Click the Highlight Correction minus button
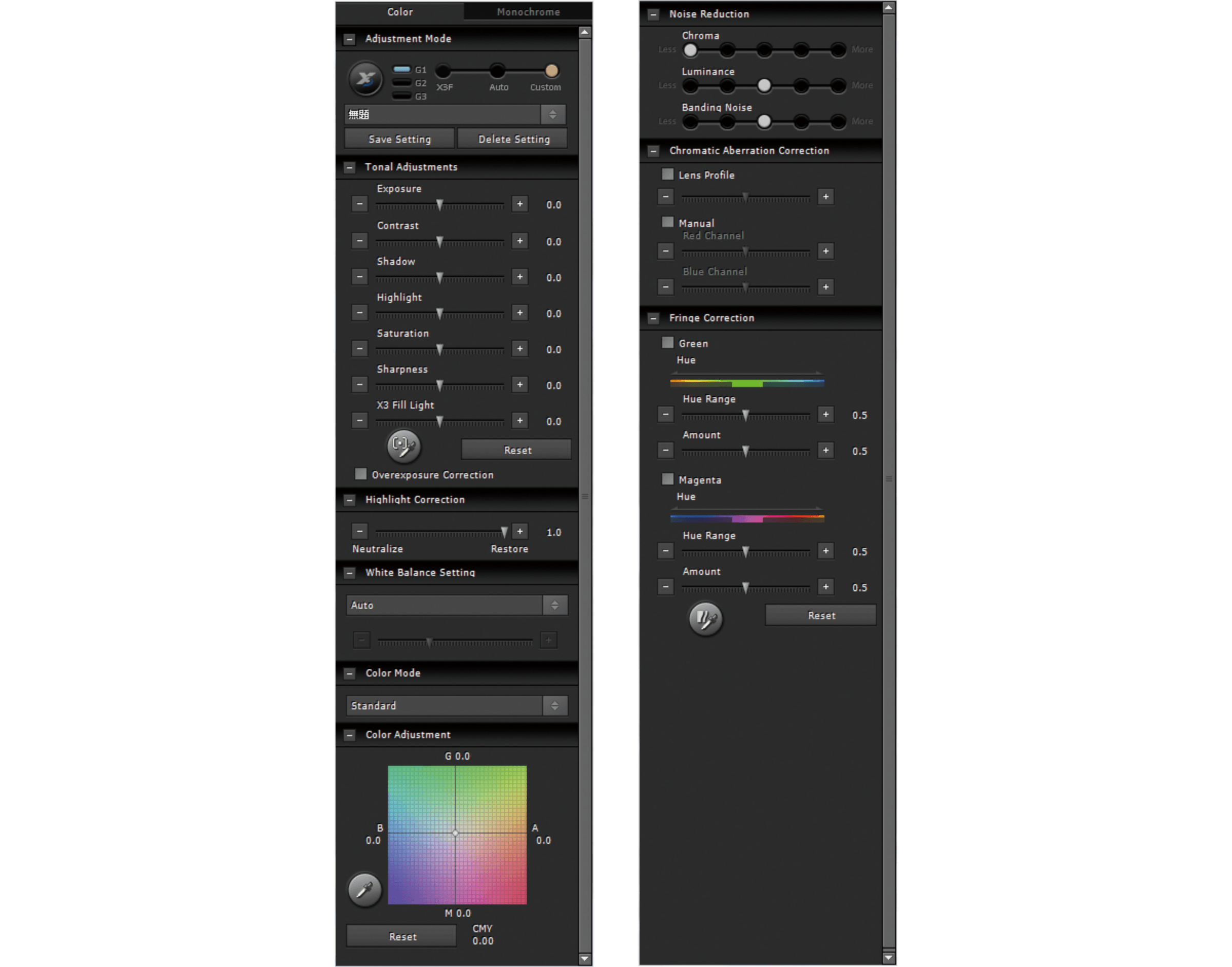The width and height of the screenshot is (1232, 967). click(x=360, y=531)
